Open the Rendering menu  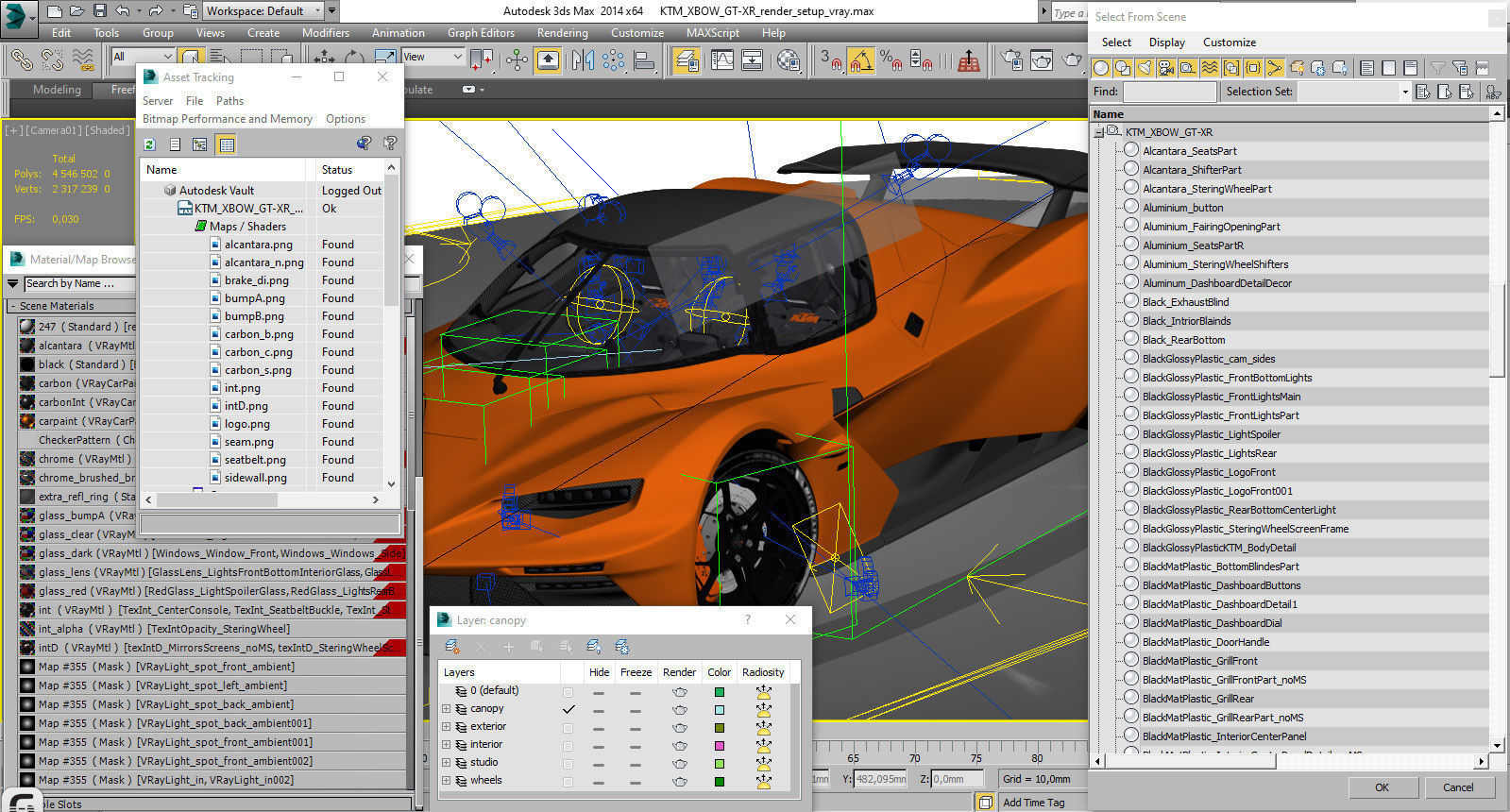562,32
